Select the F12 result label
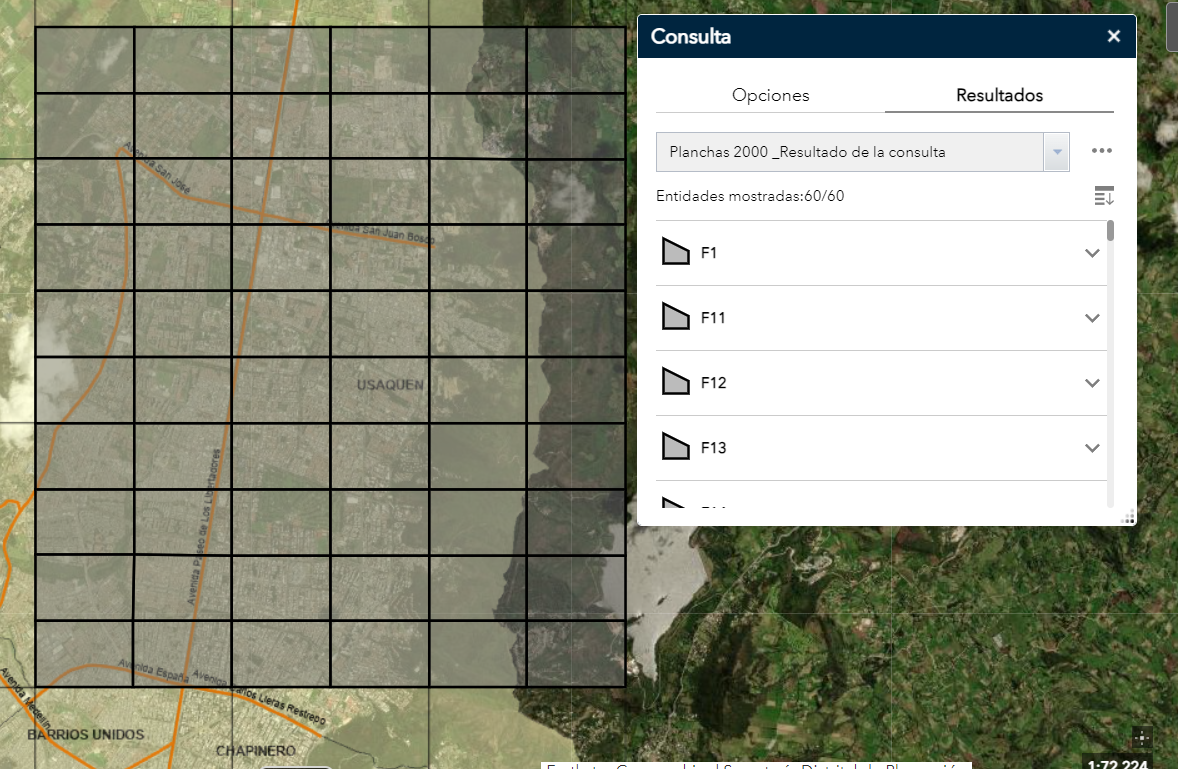This screenshot has width=1178, height=769. coord(713,383)
